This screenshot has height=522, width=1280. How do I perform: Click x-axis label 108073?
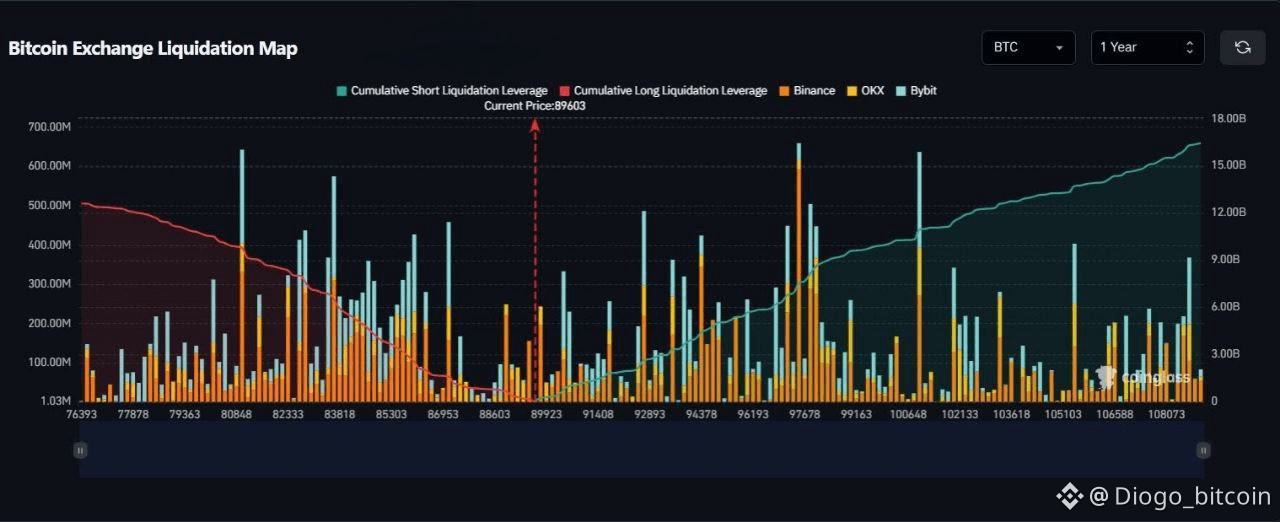pos(1165,414)
